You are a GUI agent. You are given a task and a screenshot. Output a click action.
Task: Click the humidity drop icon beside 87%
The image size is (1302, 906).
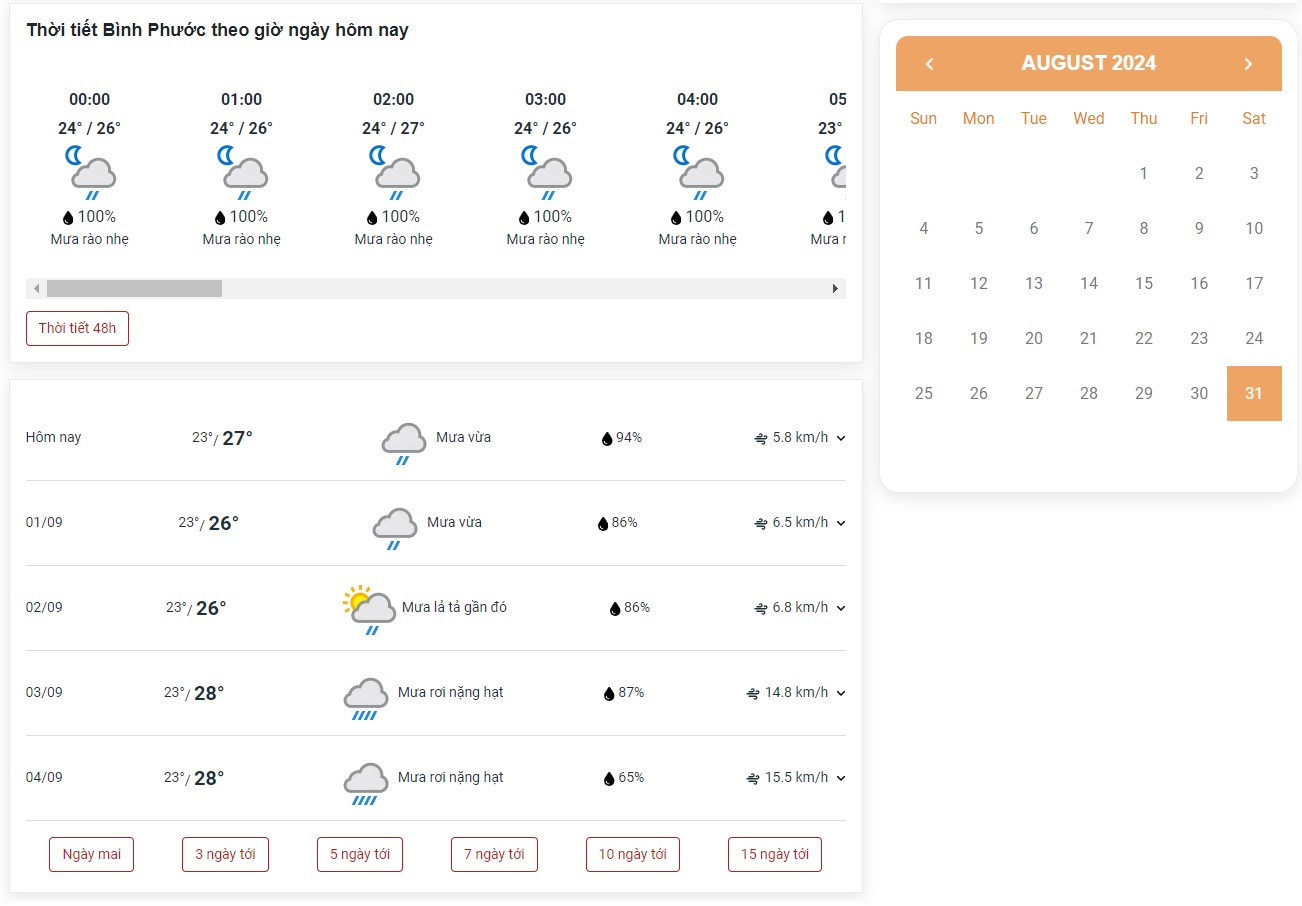tap(609, 693)
